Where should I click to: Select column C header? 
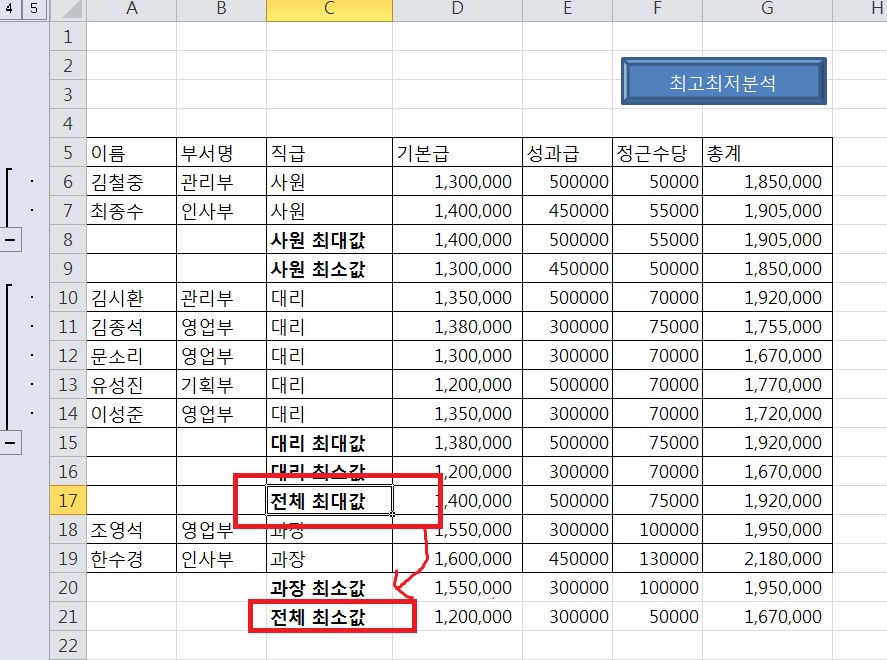point(329,10)
